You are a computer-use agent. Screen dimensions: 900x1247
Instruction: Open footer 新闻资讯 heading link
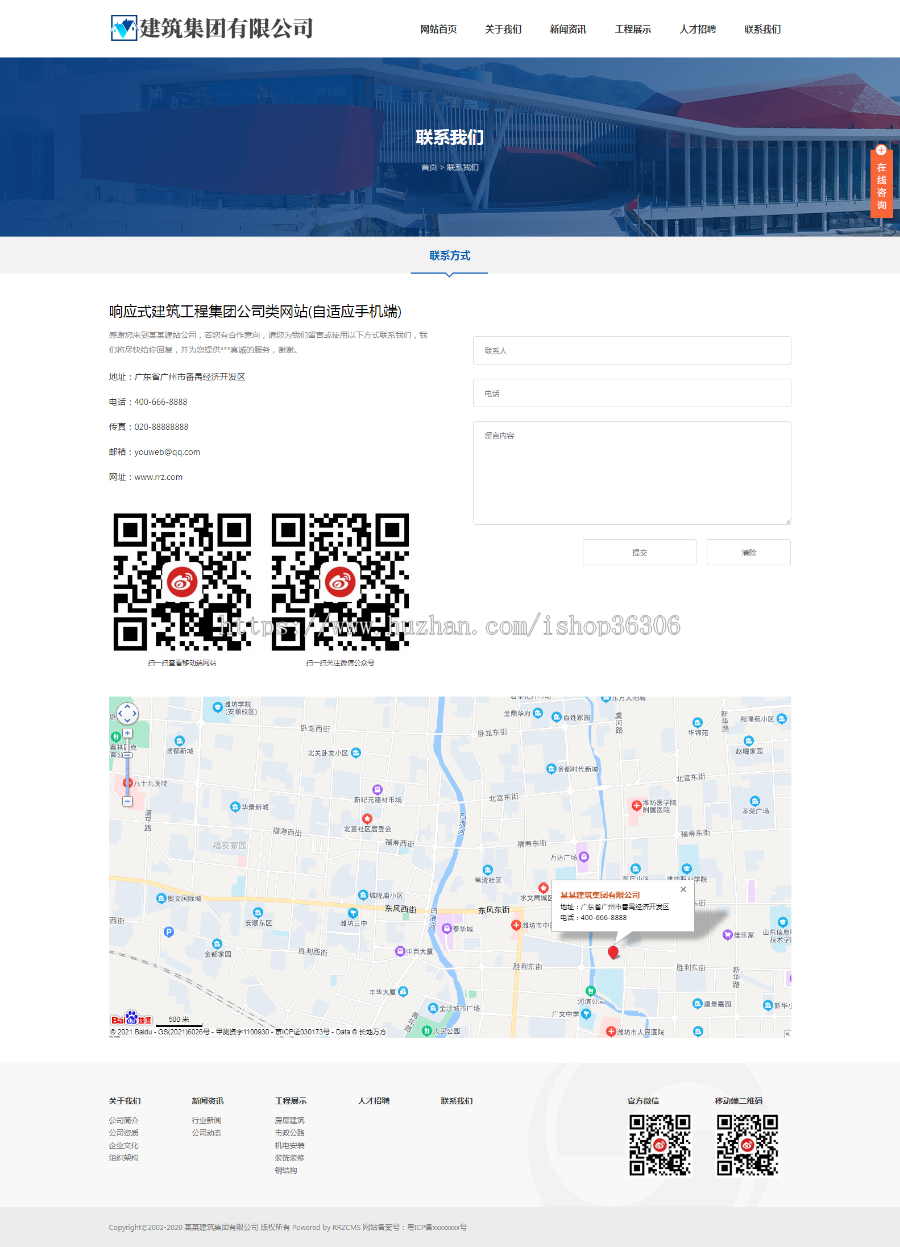207,1100
